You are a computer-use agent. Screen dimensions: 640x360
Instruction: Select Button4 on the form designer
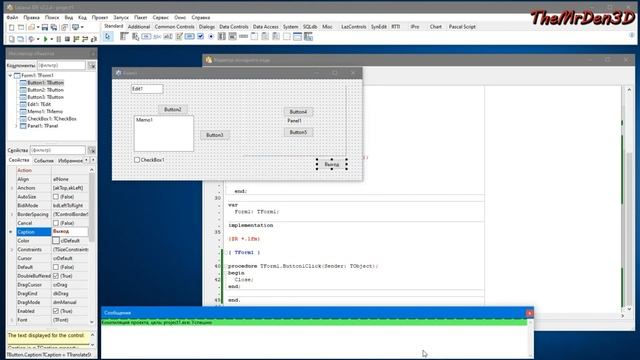298,112
